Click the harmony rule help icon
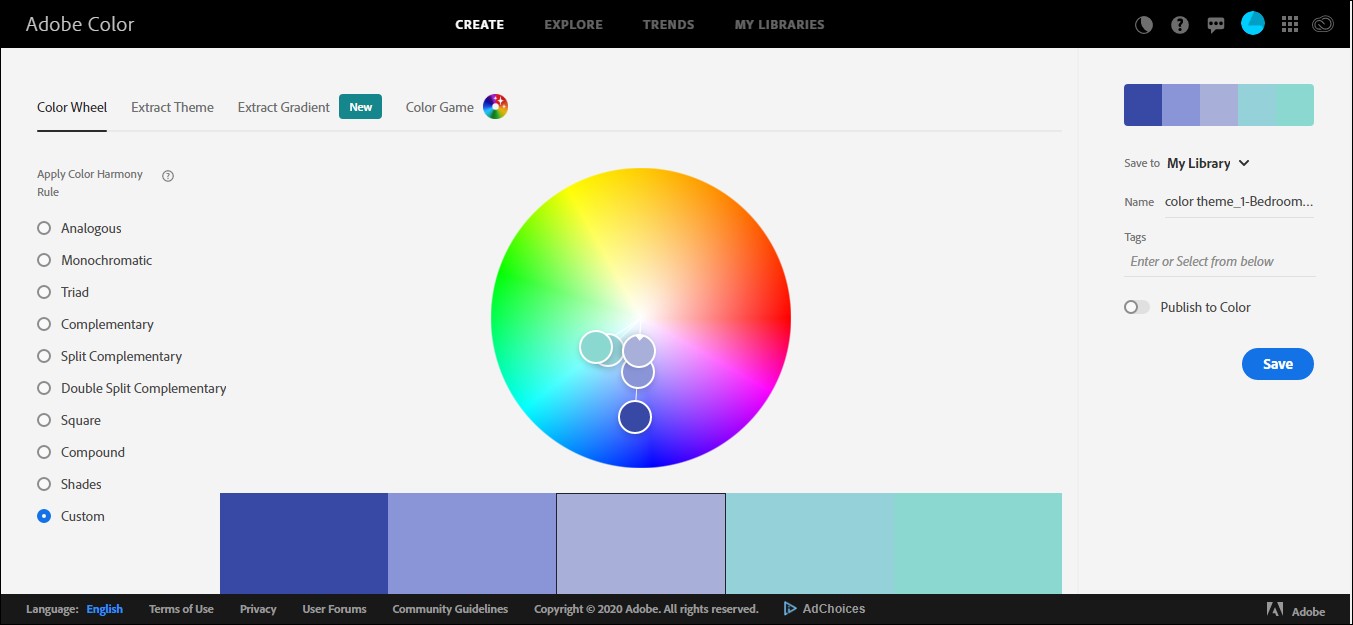The image size is (1353, 625). (168, 176)
